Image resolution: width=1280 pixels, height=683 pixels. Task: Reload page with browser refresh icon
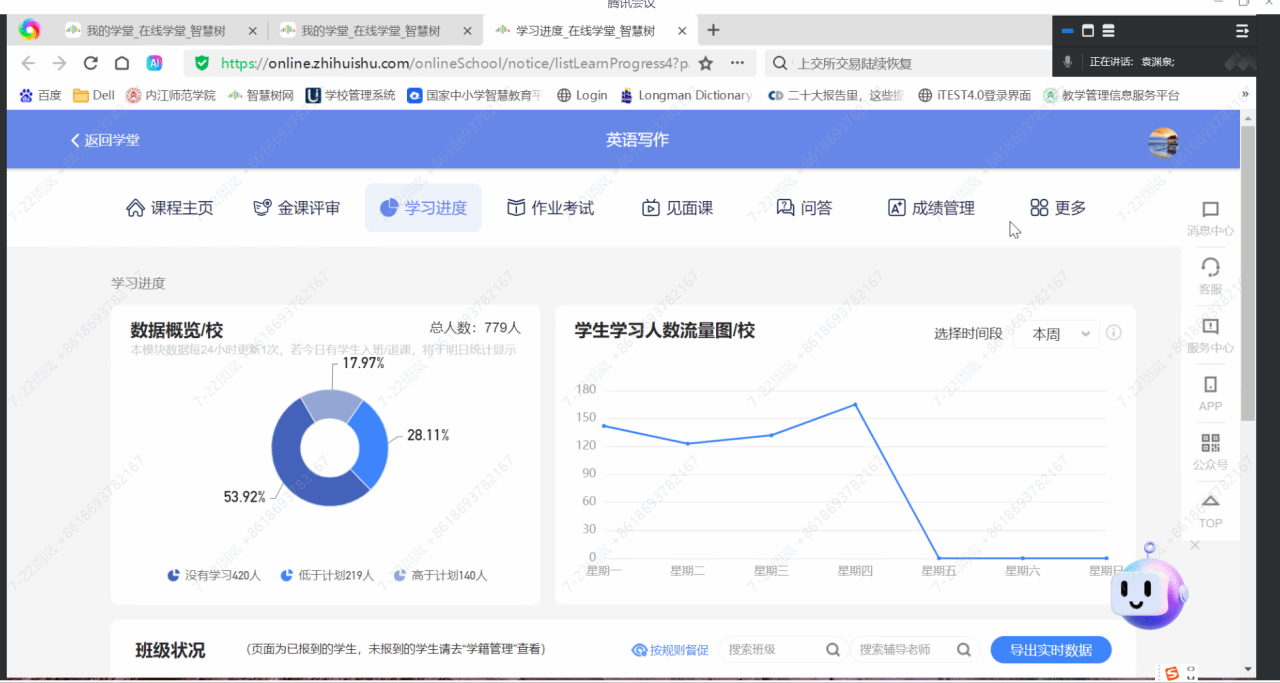[90, 63]
